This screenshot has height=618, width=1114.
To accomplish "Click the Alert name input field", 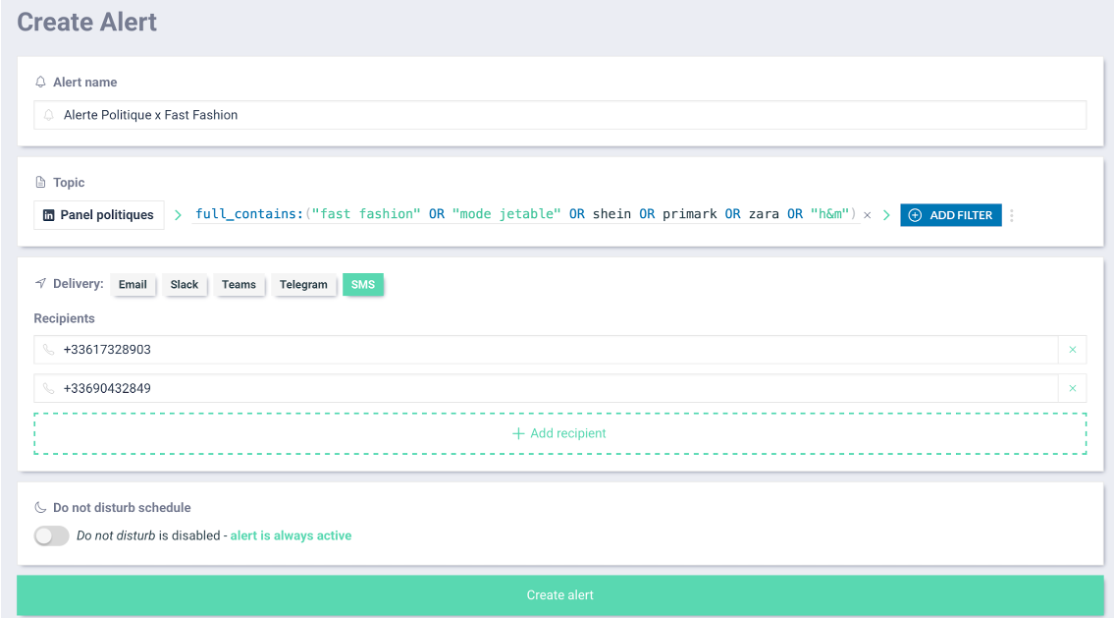I will point(560,115).
